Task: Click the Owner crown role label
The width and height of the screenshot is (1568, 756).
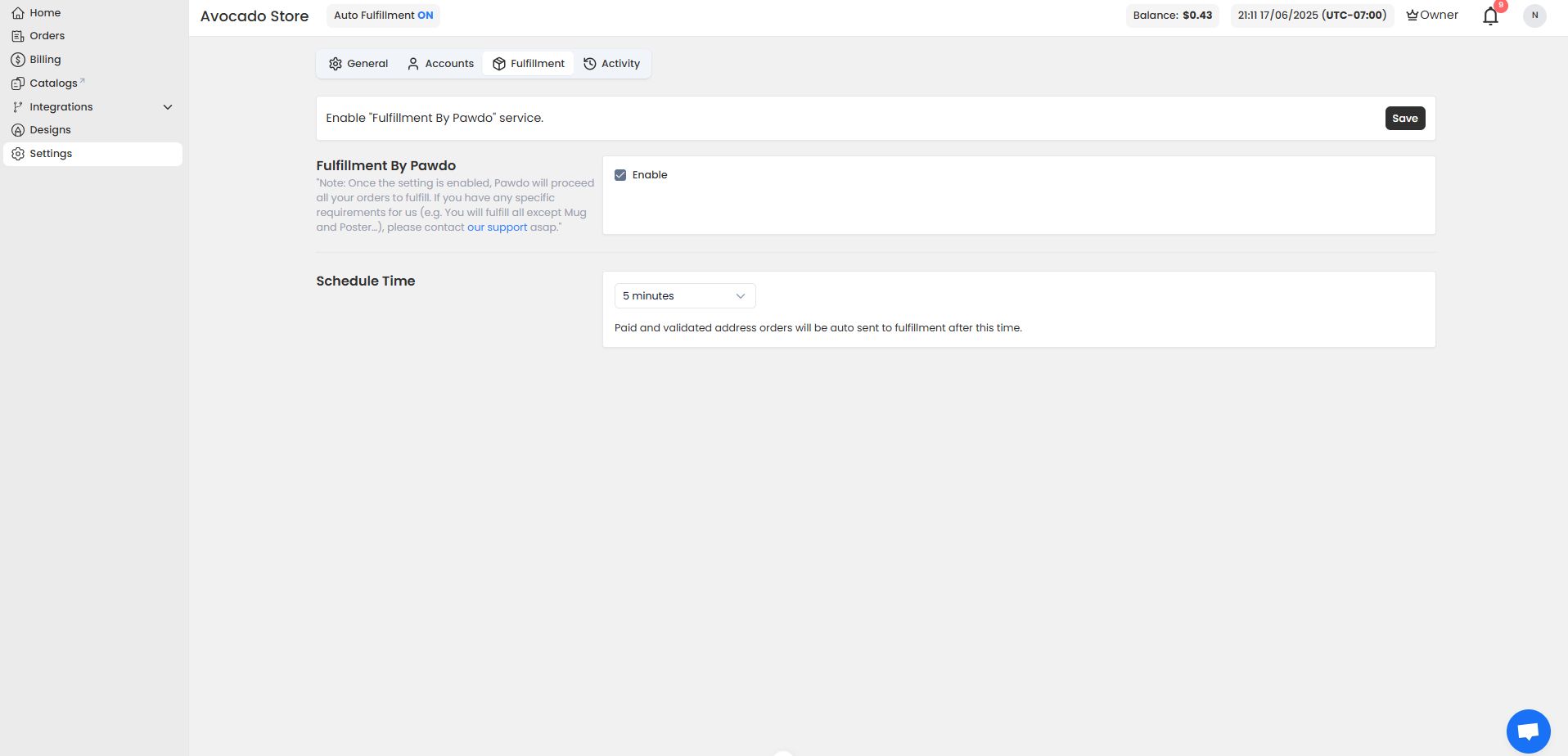Action: [x=1432, y=16]
